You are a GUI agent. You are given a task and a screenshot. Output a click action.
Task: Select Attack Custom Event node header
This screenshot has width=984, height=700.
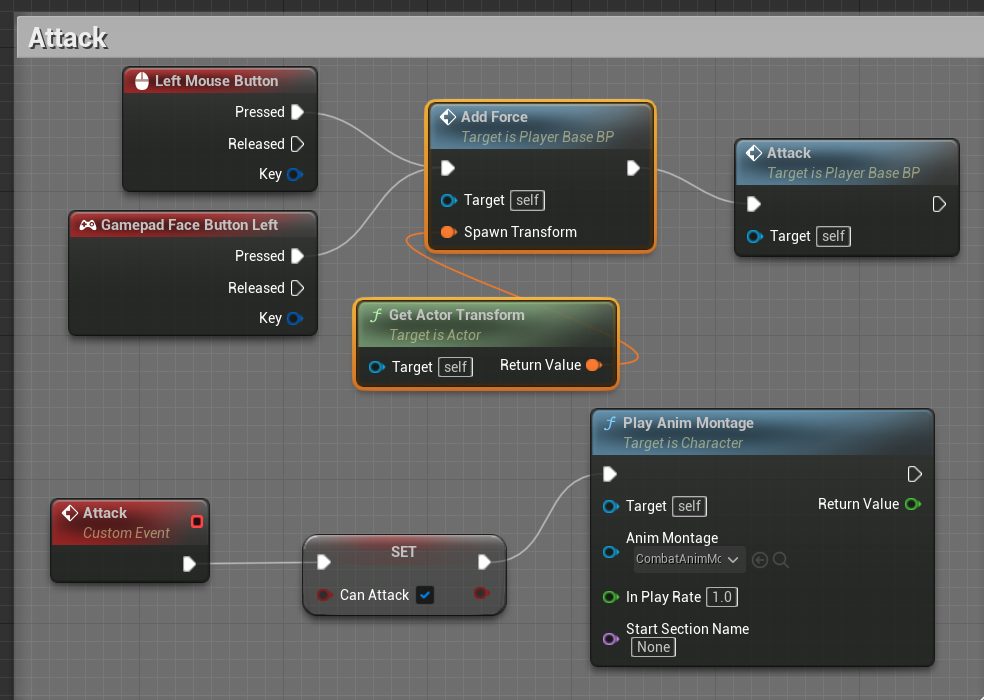[x=130, y=522]
